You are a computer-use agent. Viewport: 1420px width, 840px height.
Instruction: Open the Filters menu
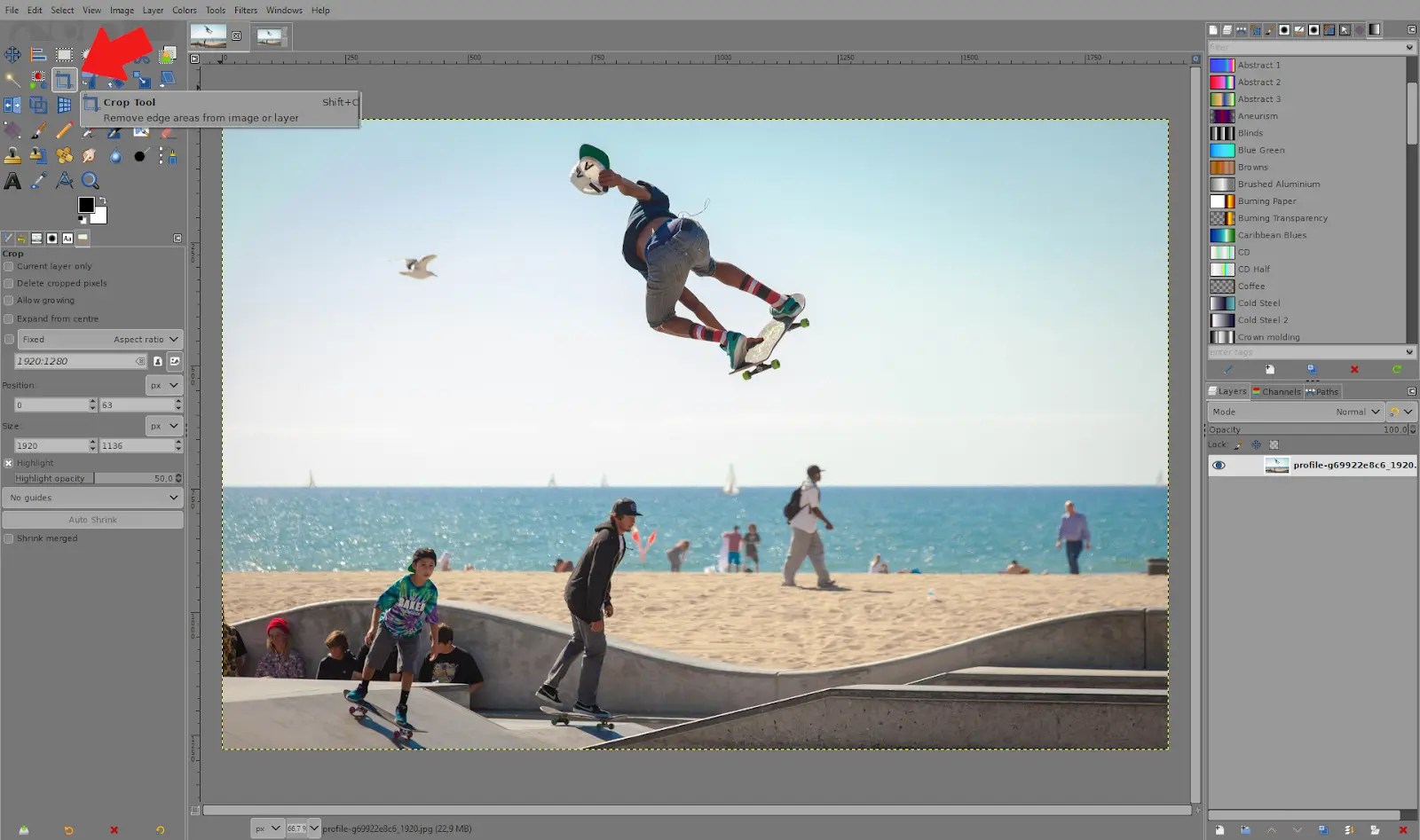click(245, 10)
